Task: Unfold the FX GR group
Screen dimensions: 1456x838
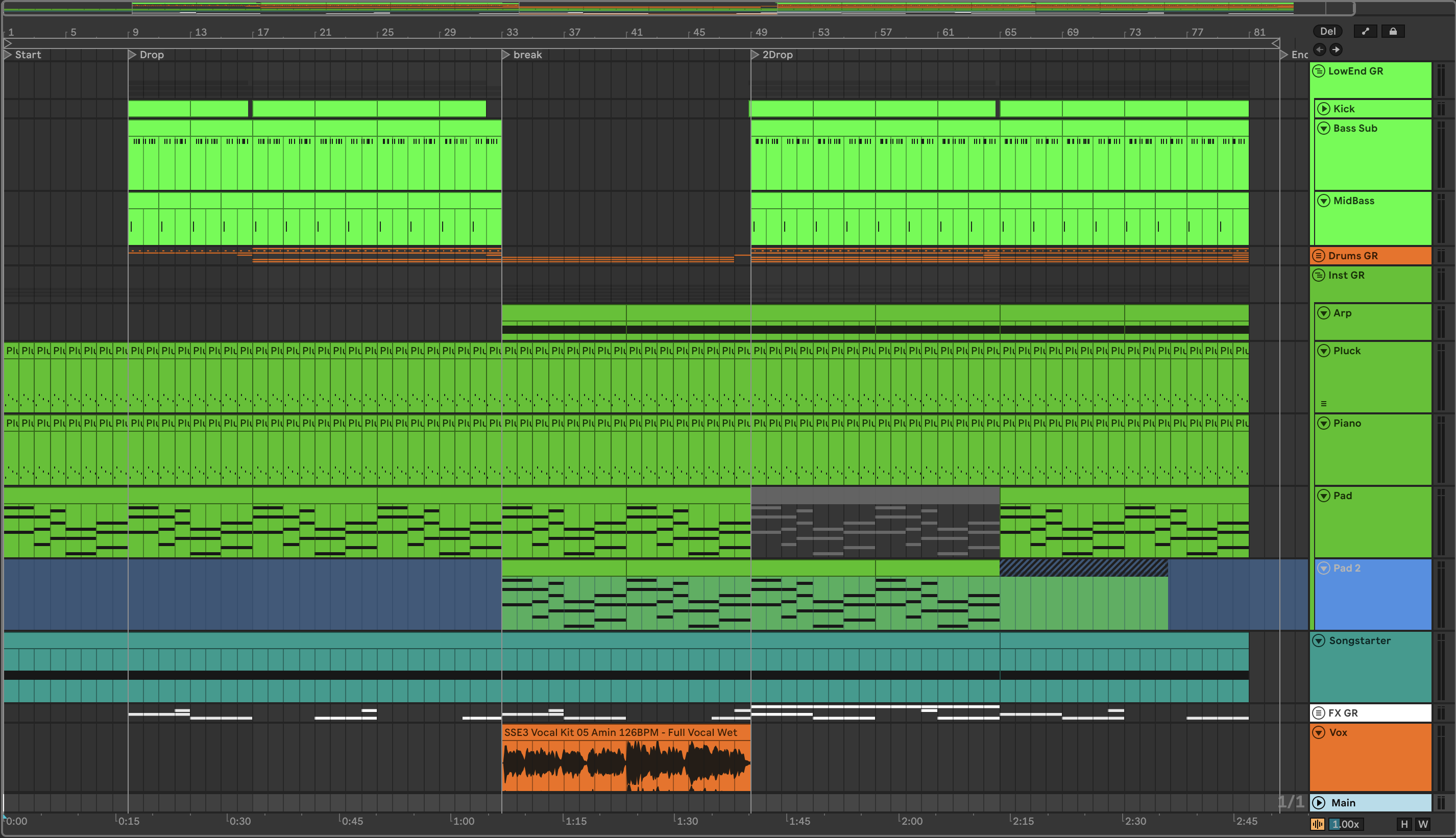Action: tap(1318, 713)
